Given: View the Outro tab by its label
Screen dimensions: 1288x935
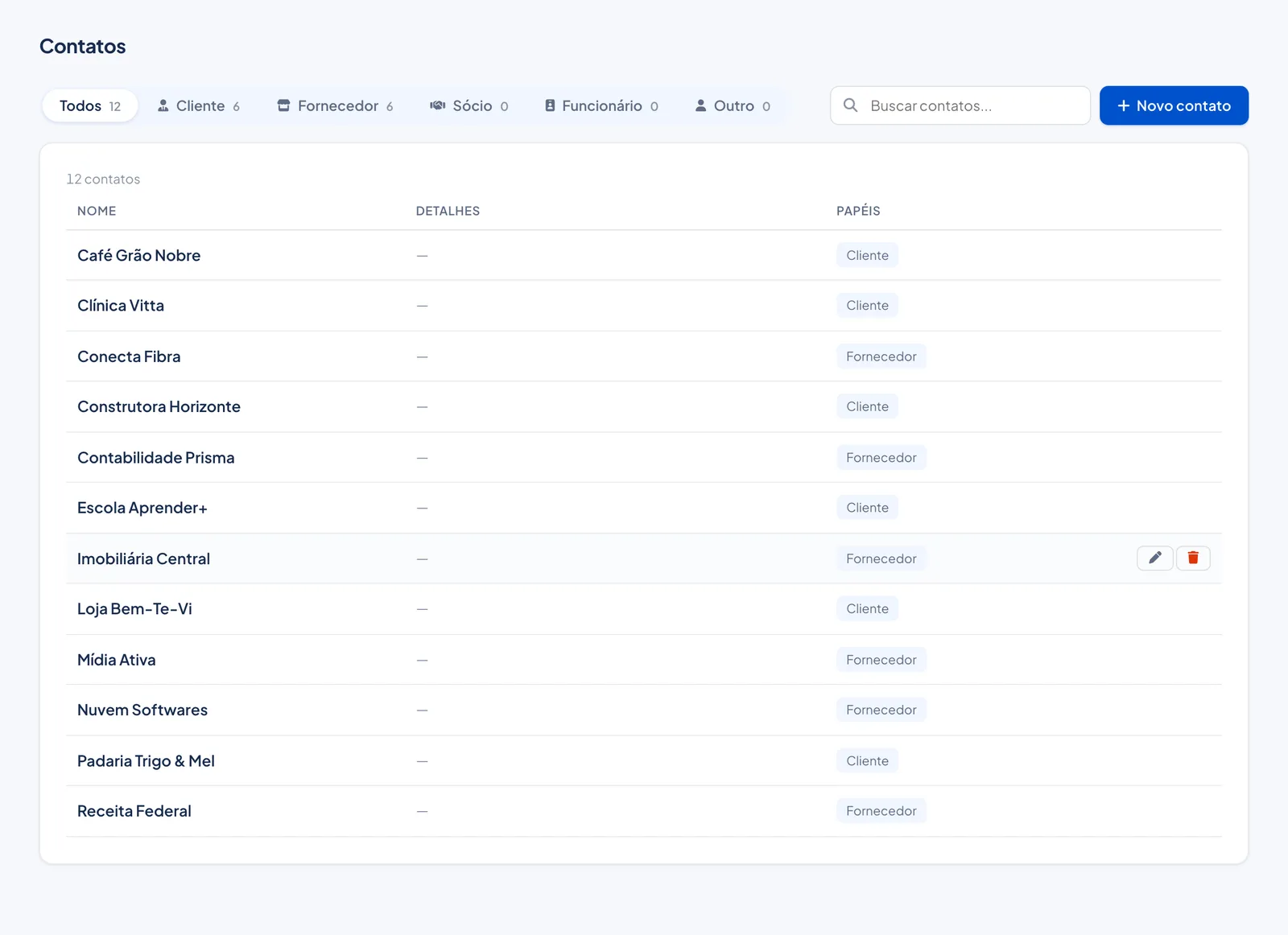Looking at the screenshot, I should (x=734, y=105).
